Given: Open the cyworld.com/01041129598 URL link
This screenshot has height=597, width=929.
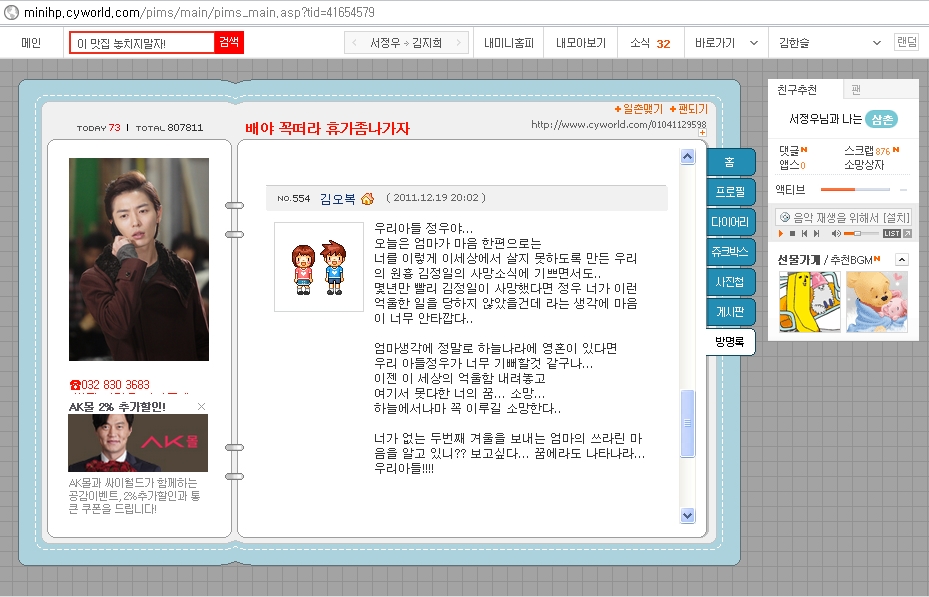Looking at the screenshot, I should [x=619, y=124].
